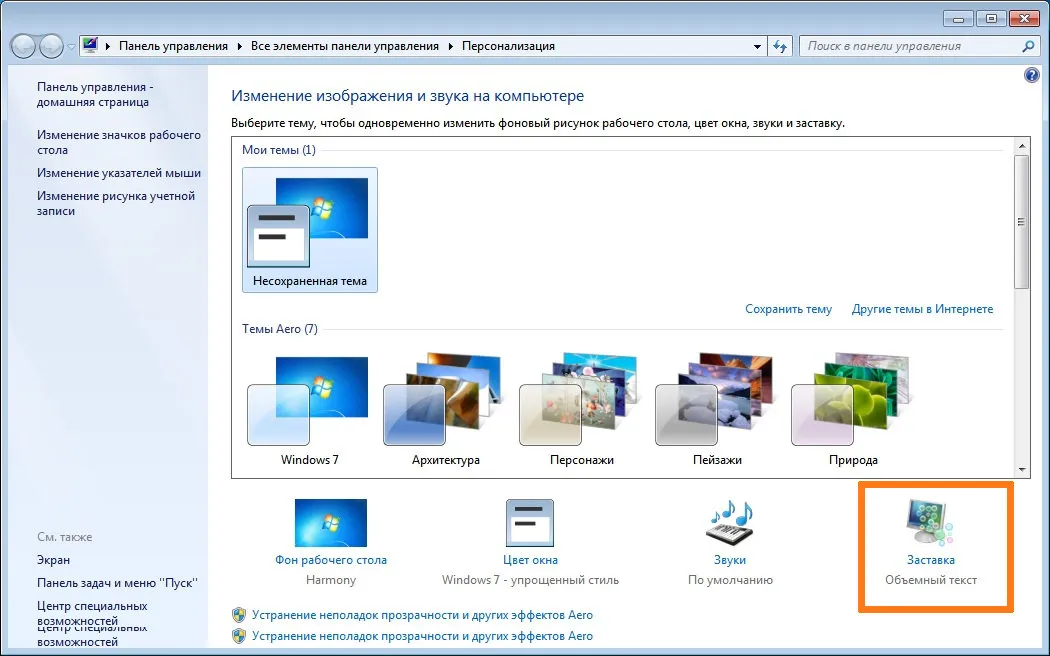Click the shield icon of first Aero troubleshooting link
1050x656 pixels.
pyautogui.click(x=239, y=614)
